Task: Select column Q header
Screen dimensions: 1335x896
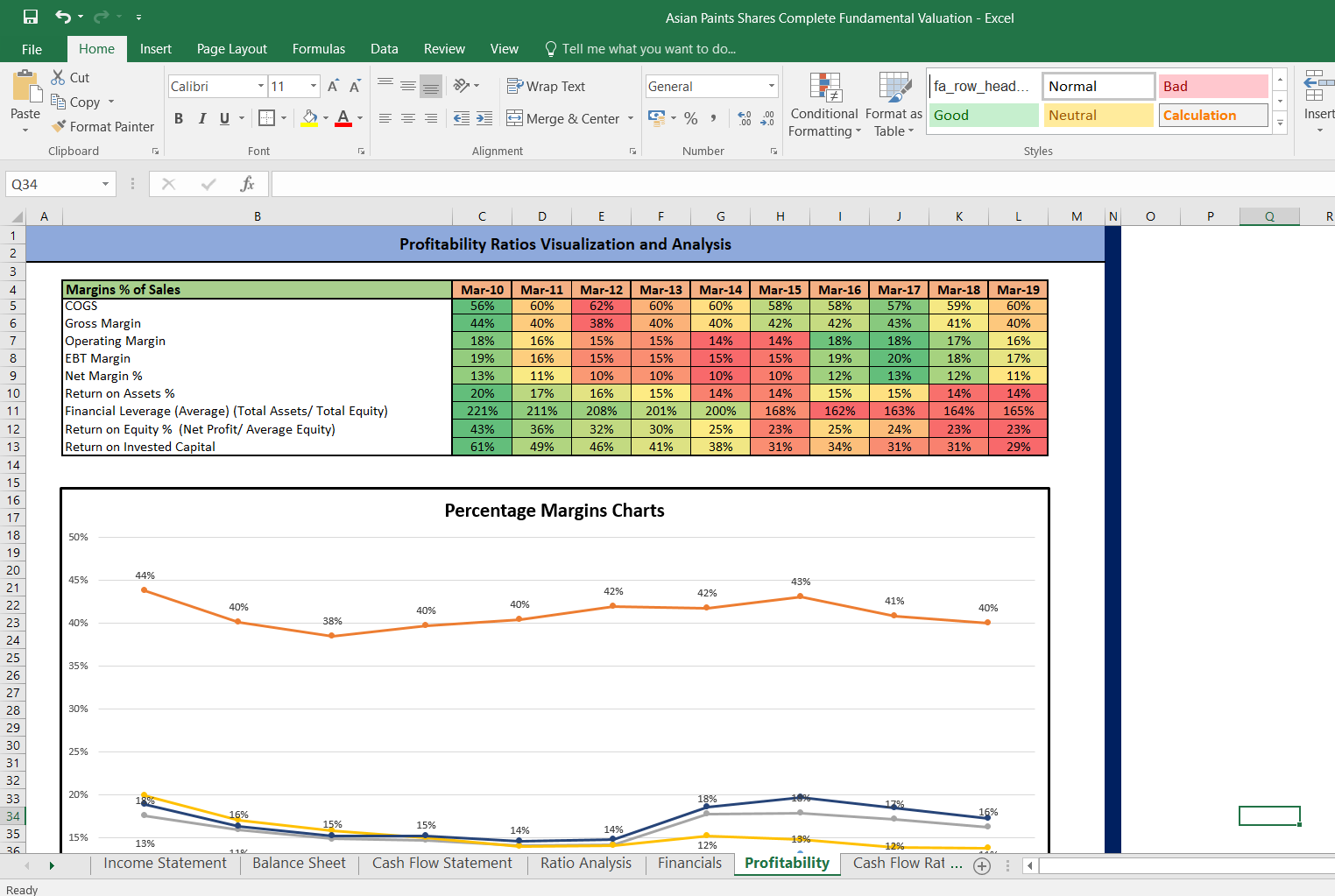Action: point(1269,216)
